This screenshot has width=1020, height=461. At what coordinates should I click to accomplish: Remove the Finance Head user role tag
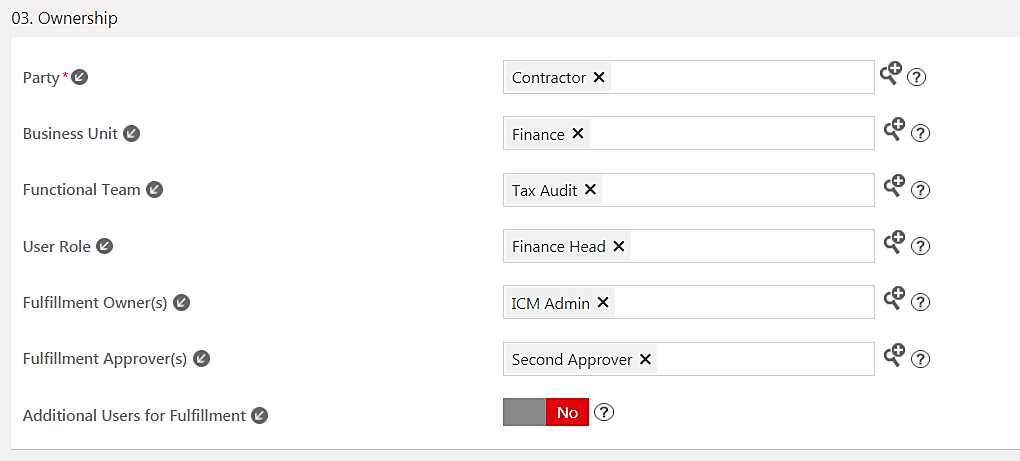tap(619, 246)
